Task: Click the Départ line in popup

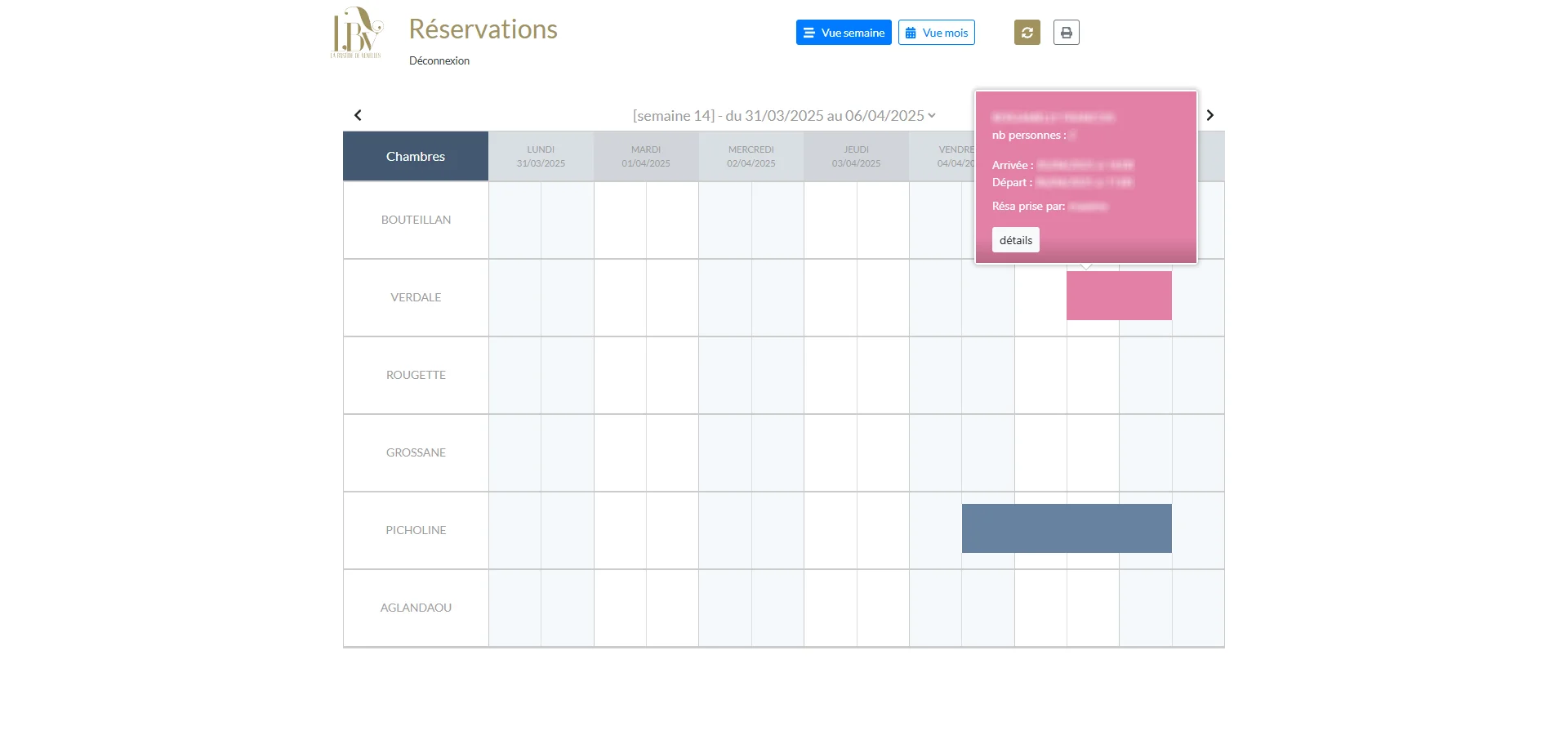Action: tap(1062, 182)
